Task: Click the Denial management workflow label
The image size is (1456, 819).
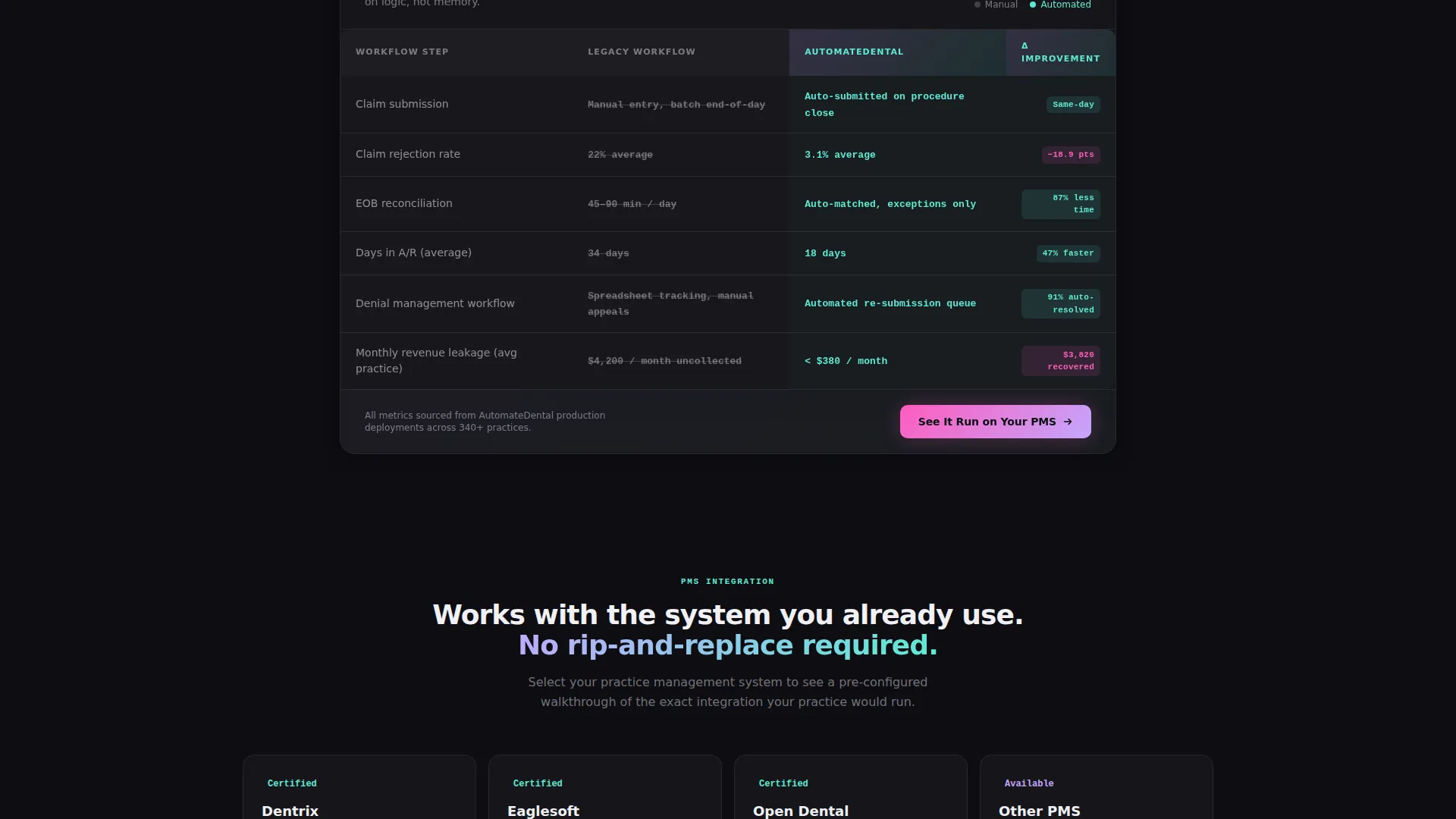Action: (435, 303)
